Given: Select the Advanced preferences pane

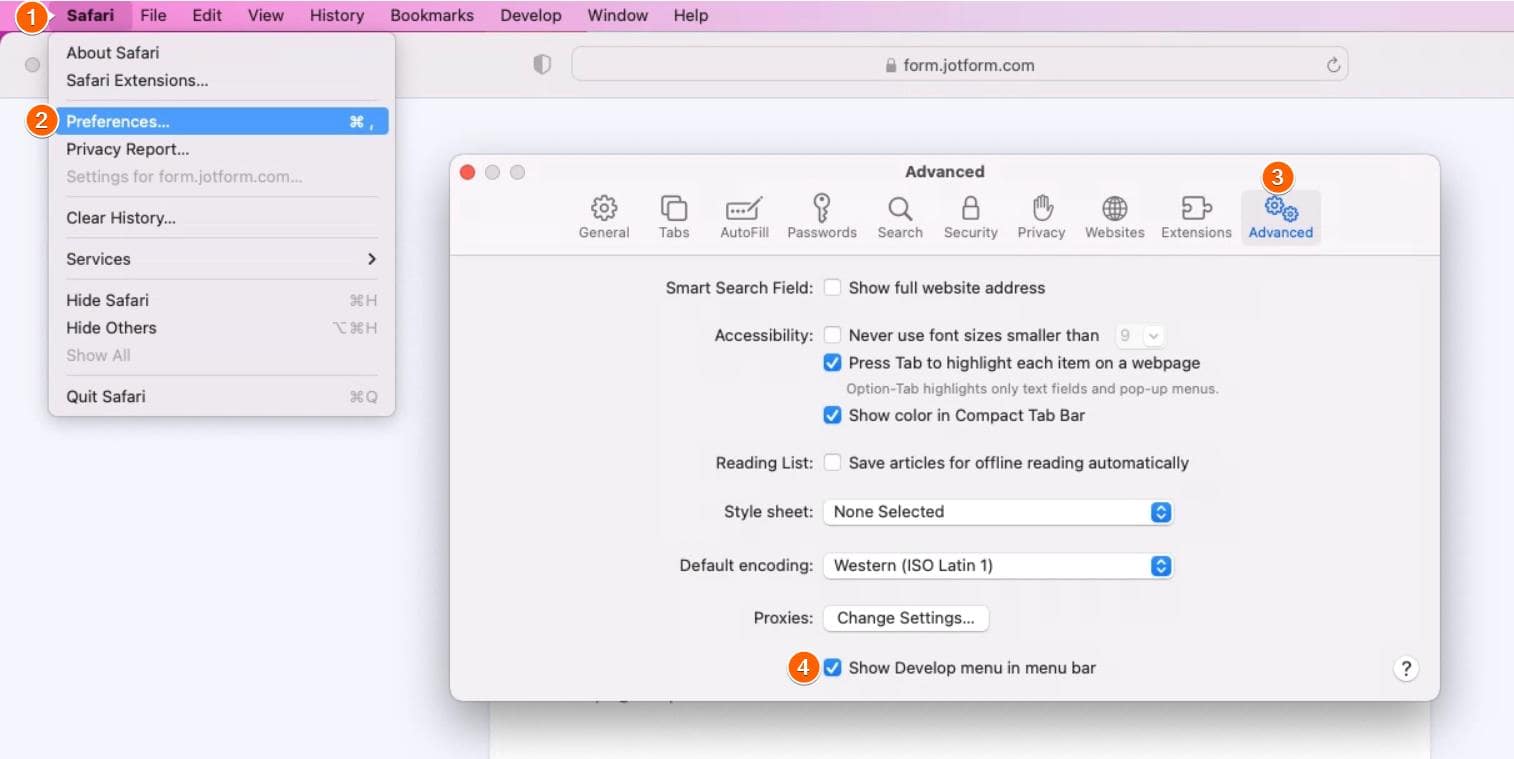Looking at the screenshot, I should coord(1281,217).
